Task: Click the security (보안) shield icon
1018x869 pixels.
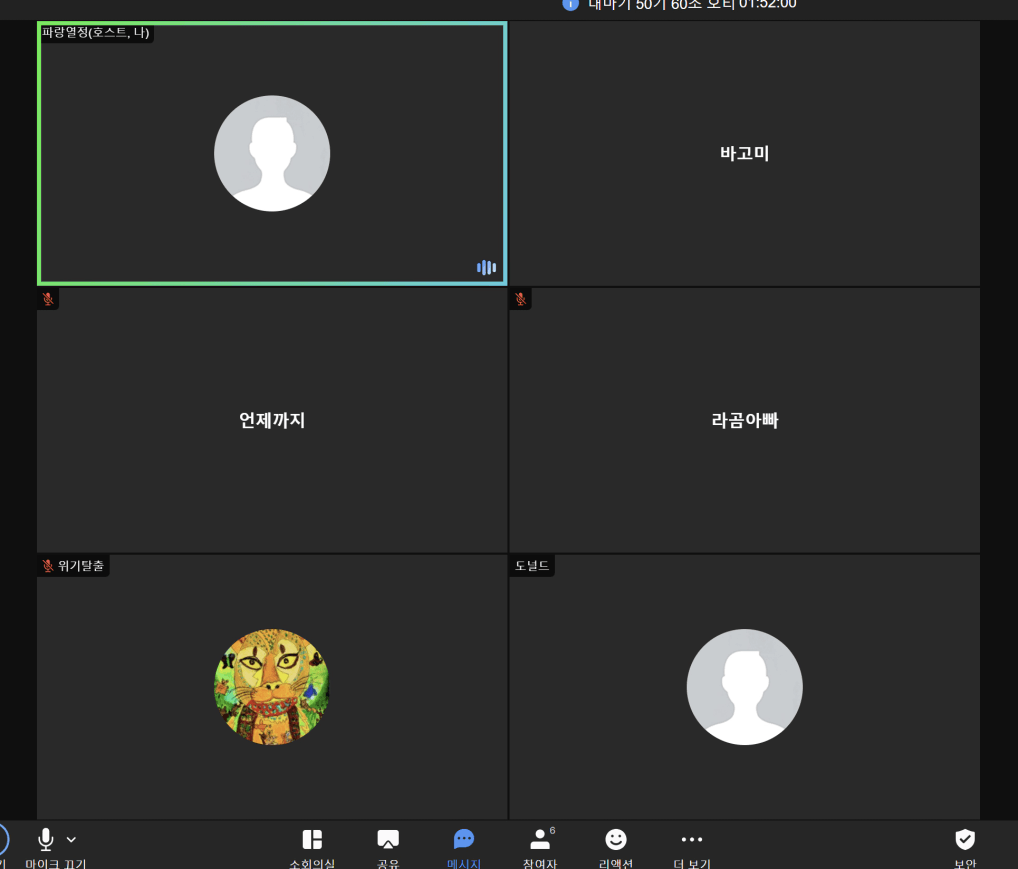Action: pyautogui.click(x=964, y=839)
